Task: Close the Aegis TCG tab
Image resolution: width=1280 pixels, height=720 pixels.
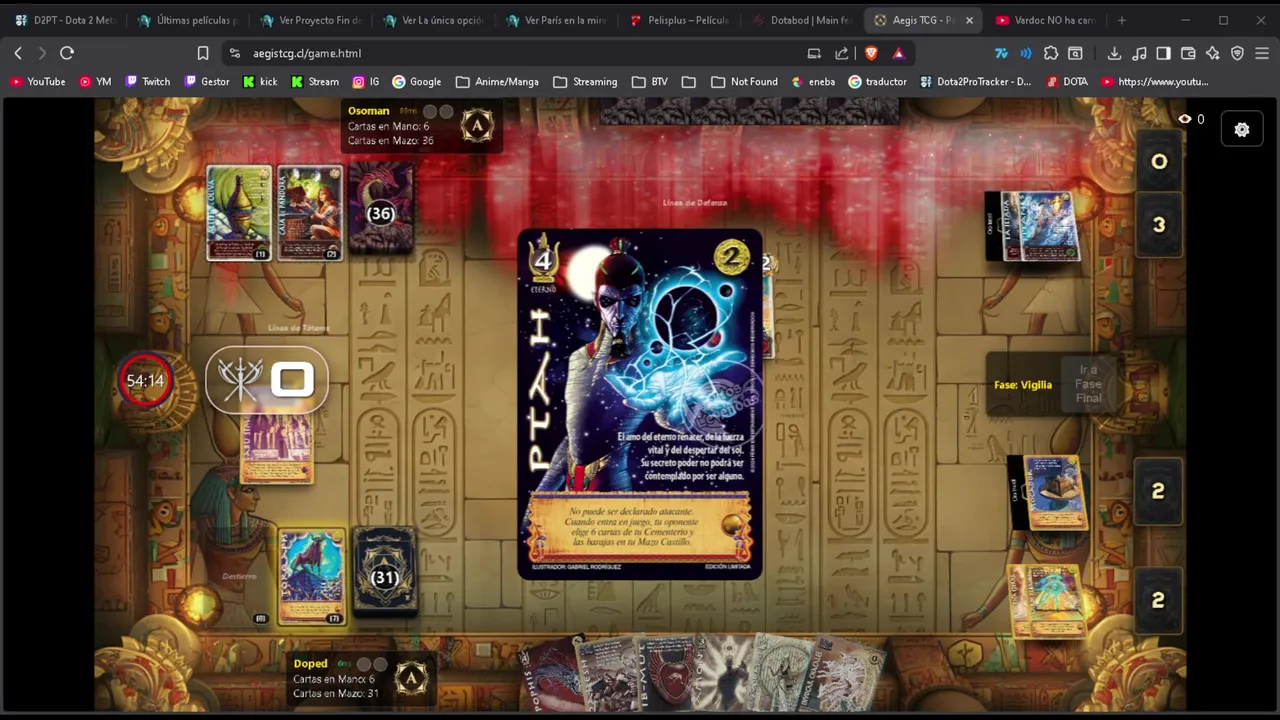Action: click(x=969, y=20)
